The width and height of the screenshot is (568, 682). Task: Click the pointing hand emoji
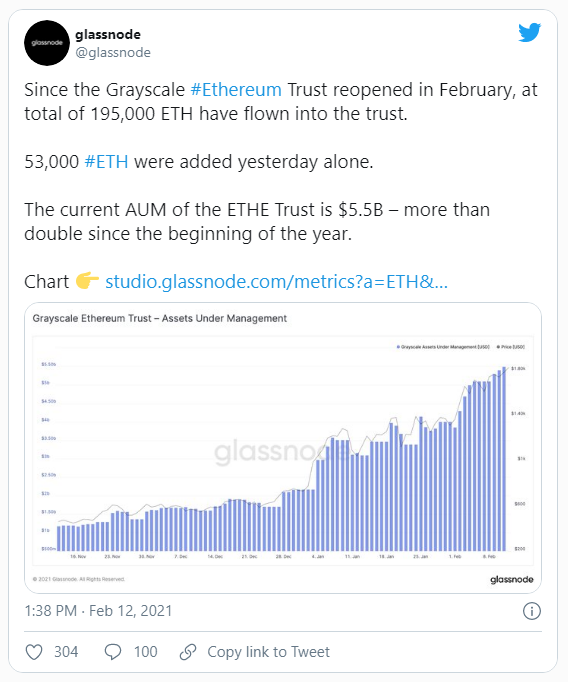click(87, 281)
